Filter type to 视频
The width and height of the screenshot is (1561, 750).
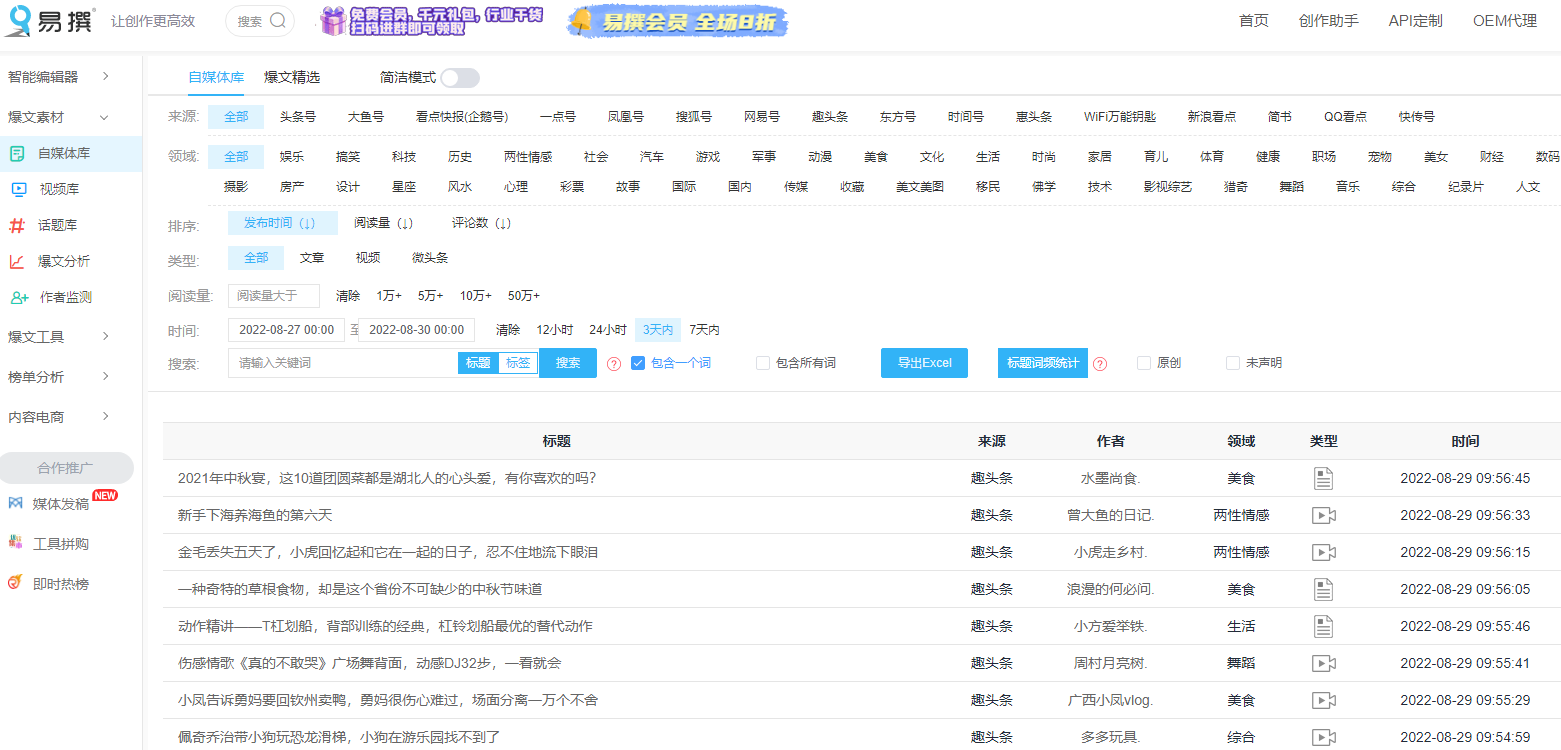[368, 258]
